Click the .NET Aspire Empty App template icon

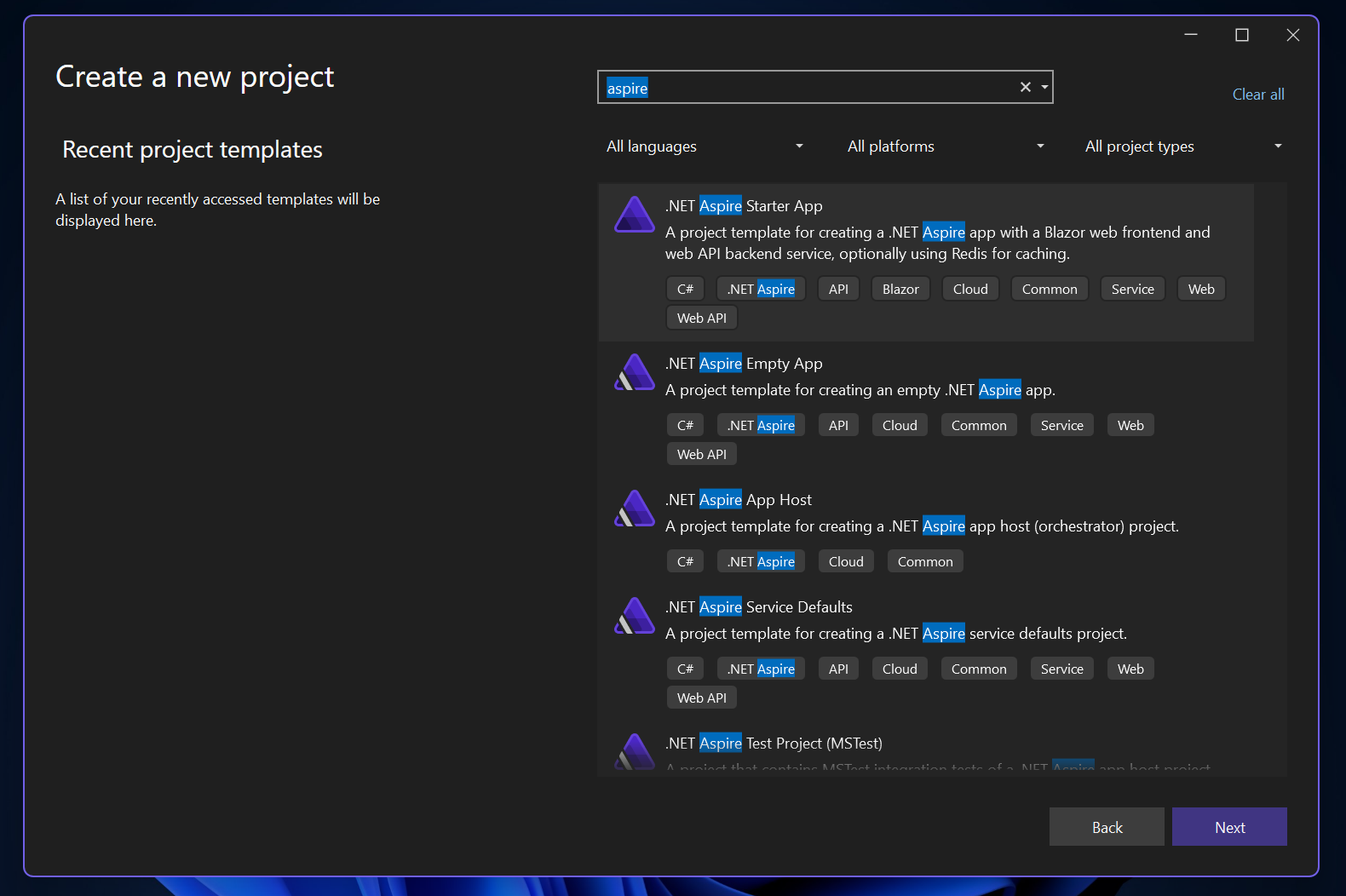click(635, 372)
